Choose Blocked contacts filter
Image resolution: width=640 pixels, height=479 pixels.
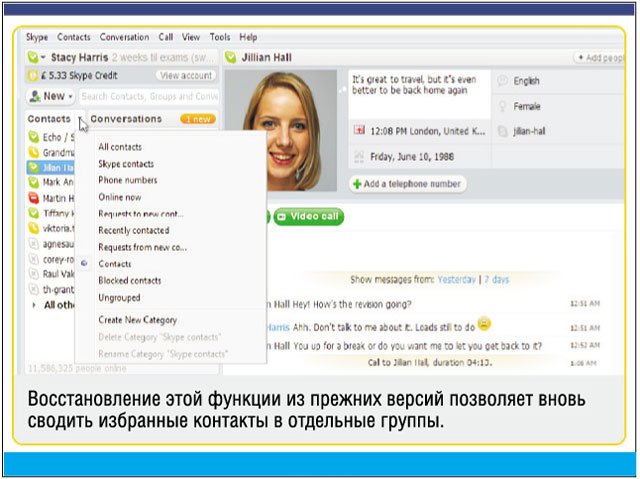click(130, 280)
